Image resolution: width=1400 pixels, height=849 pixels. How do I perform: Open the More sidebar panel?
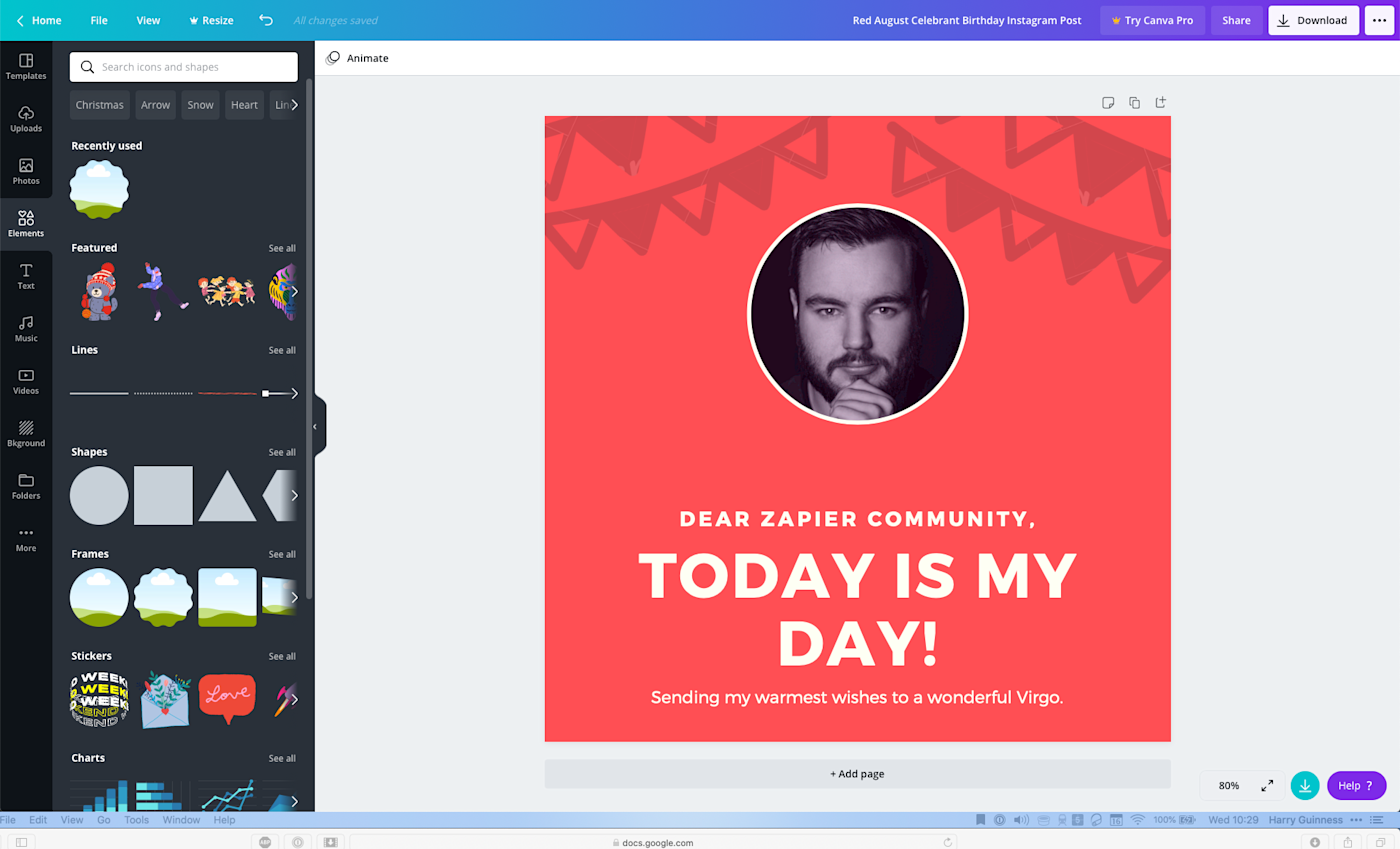click(26, 539)
